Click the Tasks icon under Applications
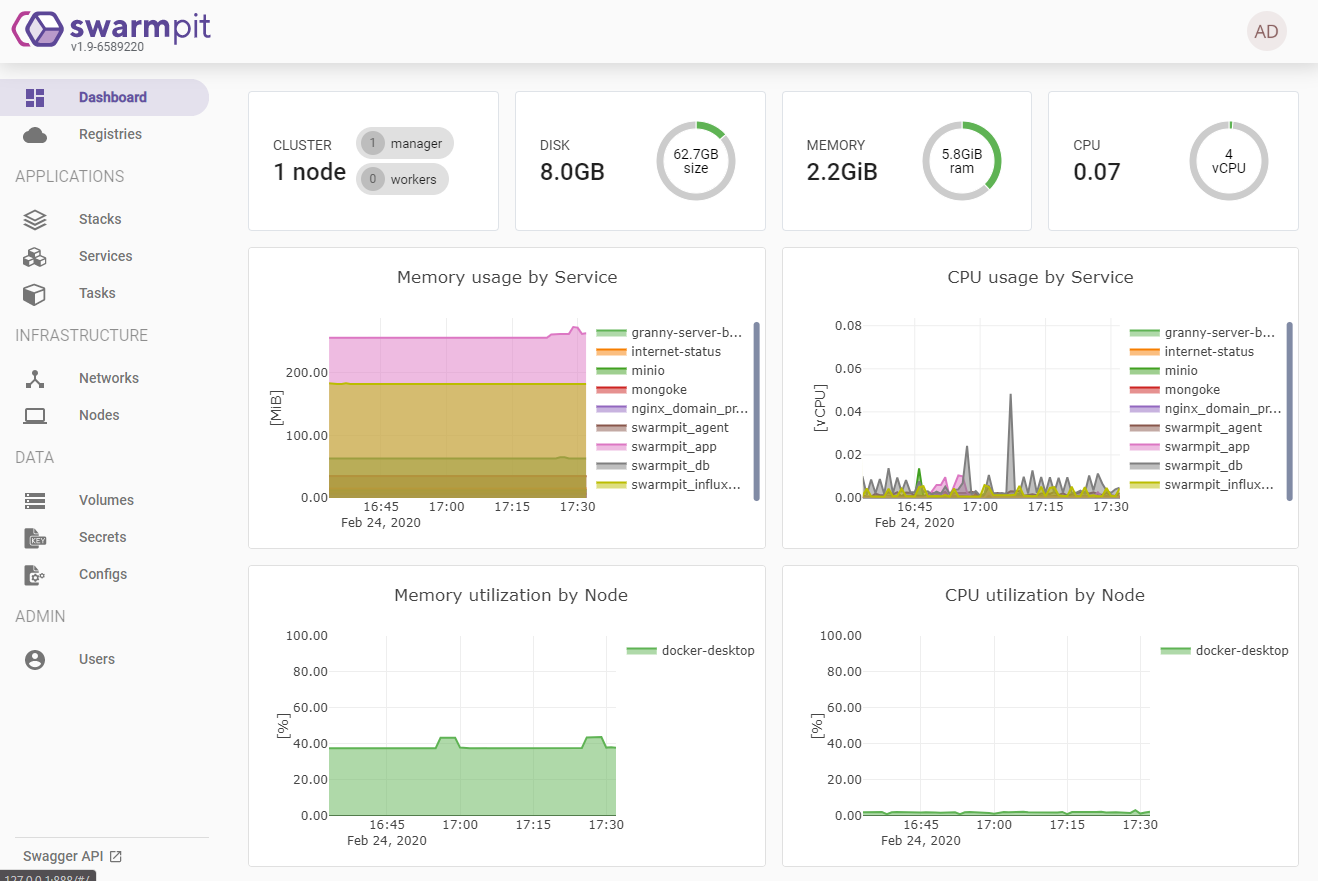 tap(35, 293)
